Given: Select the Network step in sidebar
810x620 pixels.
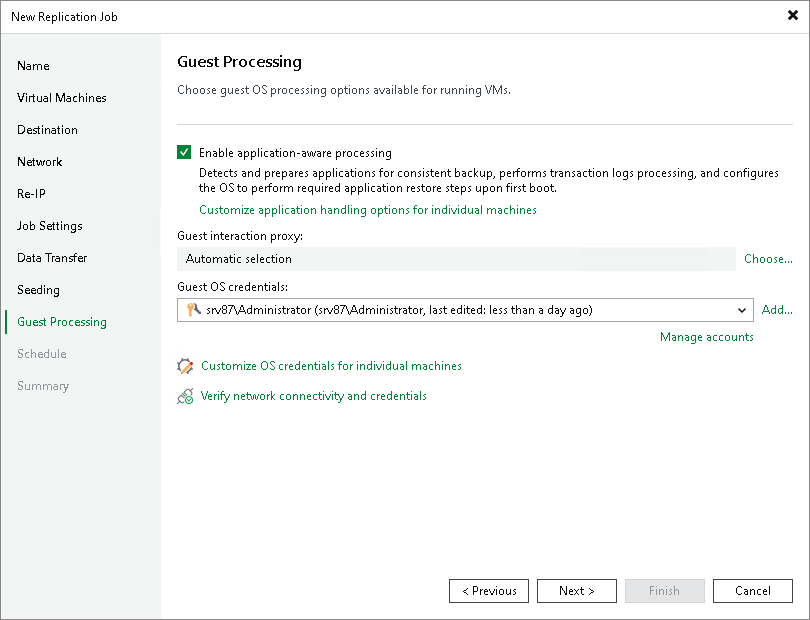Looking at the screenshot, I should (x=39, y=162).
